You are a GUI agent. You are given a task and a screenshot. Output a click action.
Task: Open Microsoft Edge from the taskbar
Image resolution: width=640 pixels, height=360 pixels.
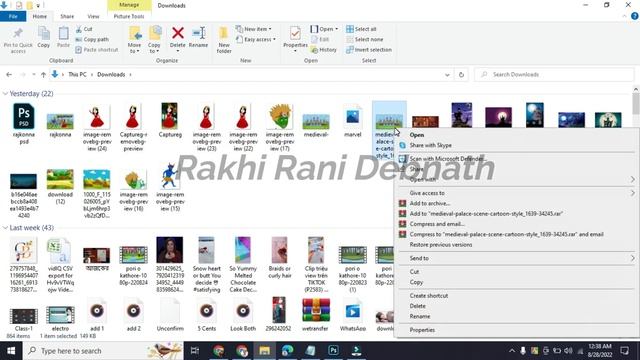(287, 351)
